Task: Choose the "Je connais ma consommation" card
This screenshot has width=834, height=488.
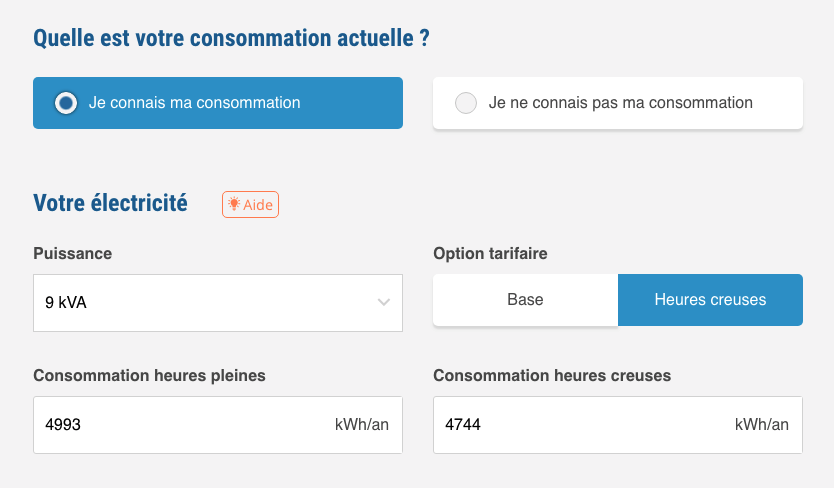Action: [218, 103]
